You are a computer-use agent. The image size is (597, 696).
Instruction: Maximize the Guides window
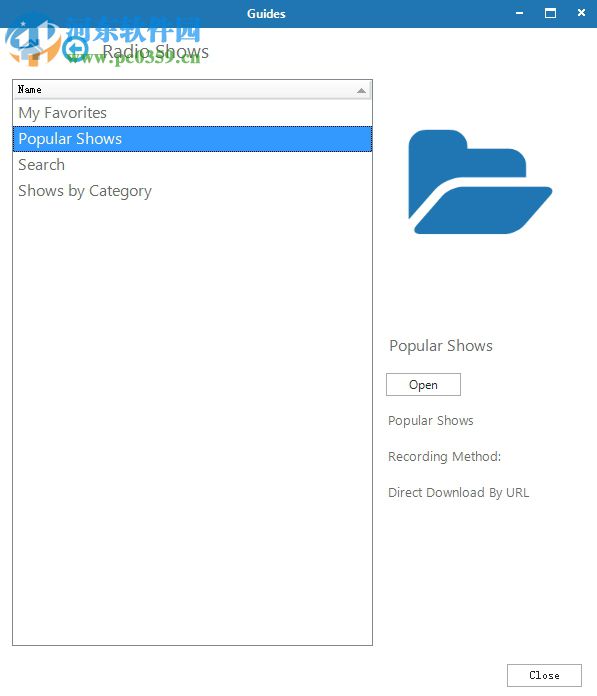[x=550, y=13]
